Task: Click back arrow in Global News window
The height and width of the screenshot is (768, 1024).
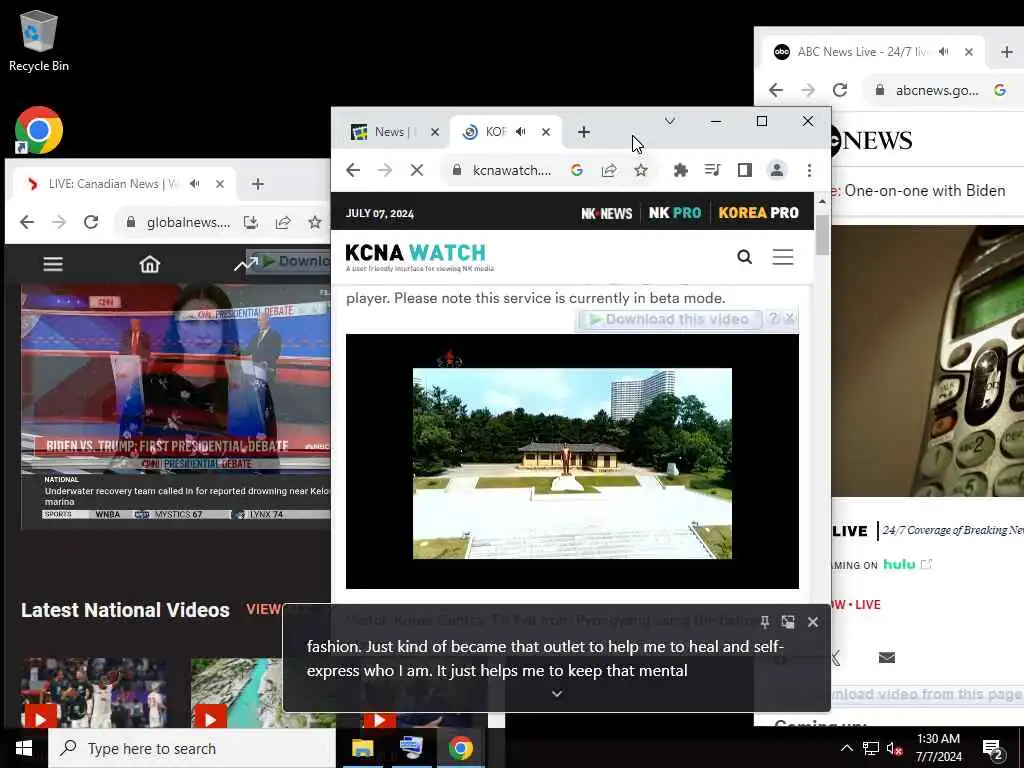Action: pos(27,222)
